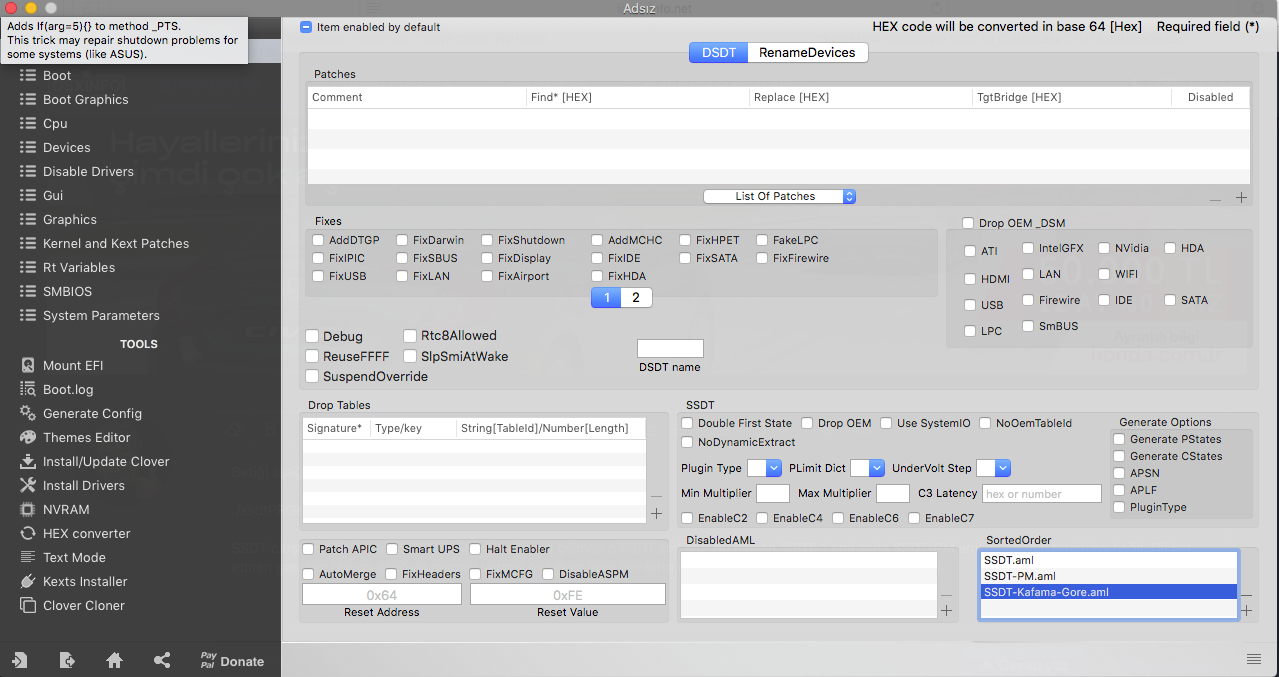Enable the FixShutdown checkbox
Viewport: 1279px width, 677px height.
tap(488, 241)
